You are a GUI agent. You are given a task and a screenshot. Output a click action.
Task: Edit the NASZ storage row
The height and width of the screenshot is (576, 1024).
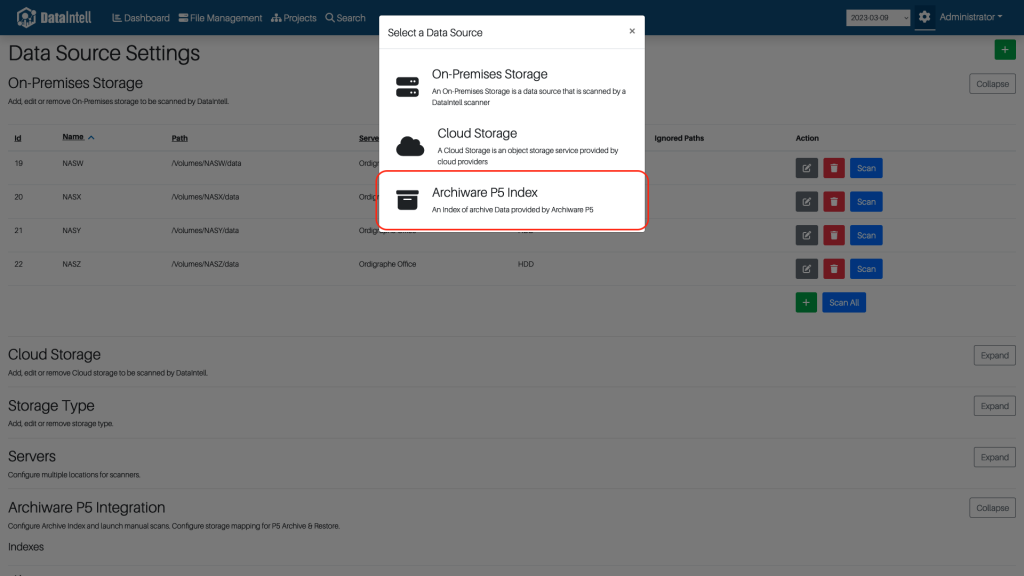pyautogui.click(x=807, y=269)
